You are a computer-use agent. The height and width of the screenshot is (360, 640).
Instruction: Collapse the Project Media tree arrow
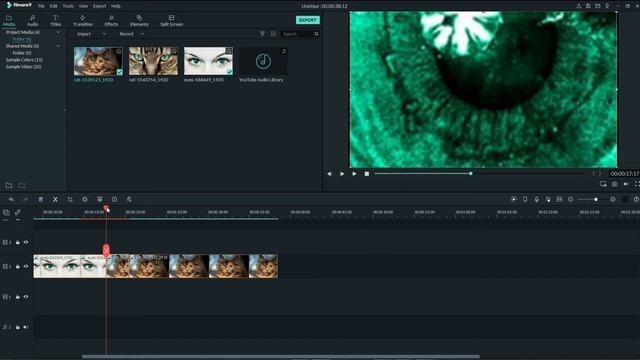(x=58, y=32)
